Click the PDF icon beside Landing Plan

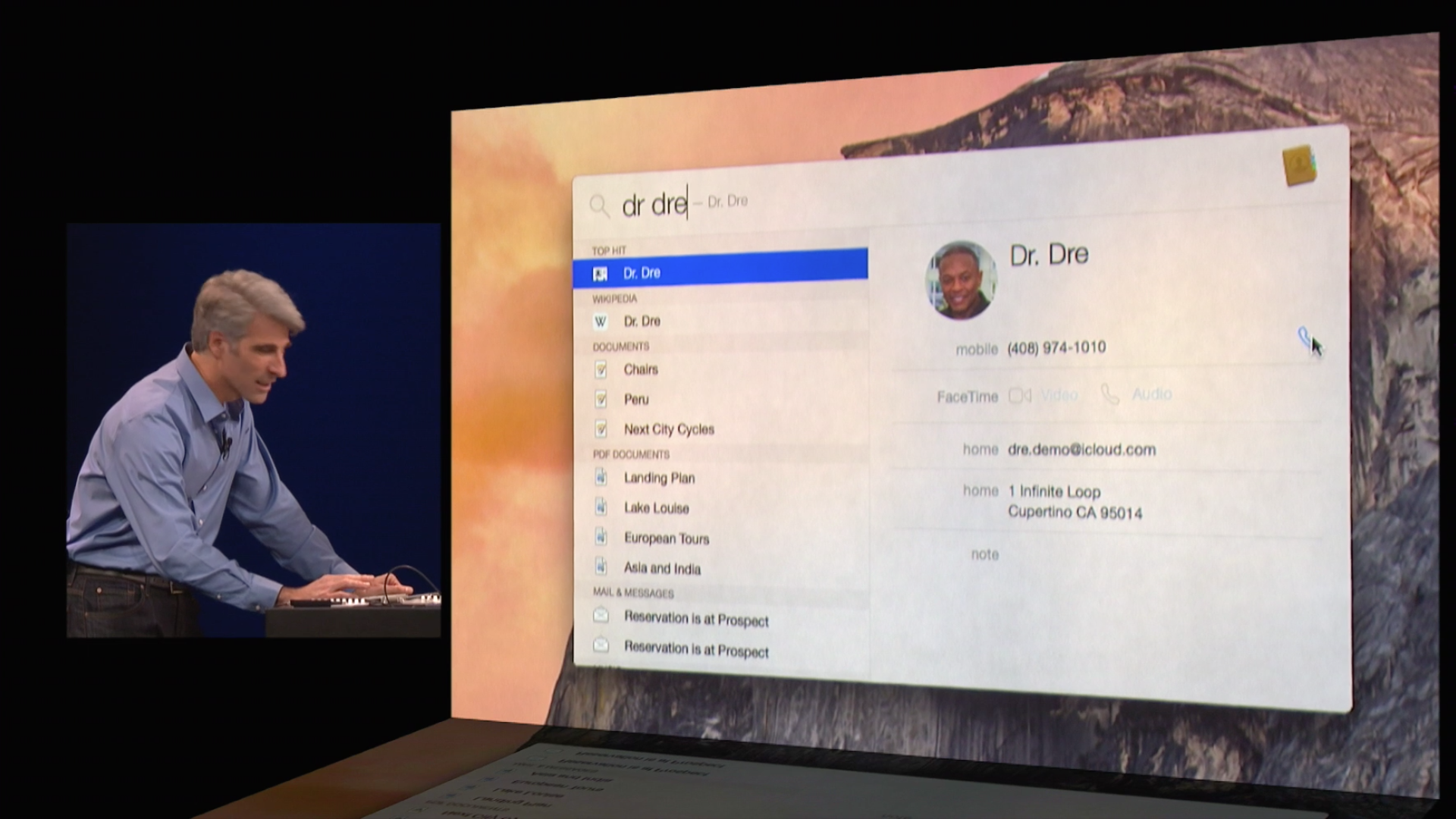(x=601, y=477)
